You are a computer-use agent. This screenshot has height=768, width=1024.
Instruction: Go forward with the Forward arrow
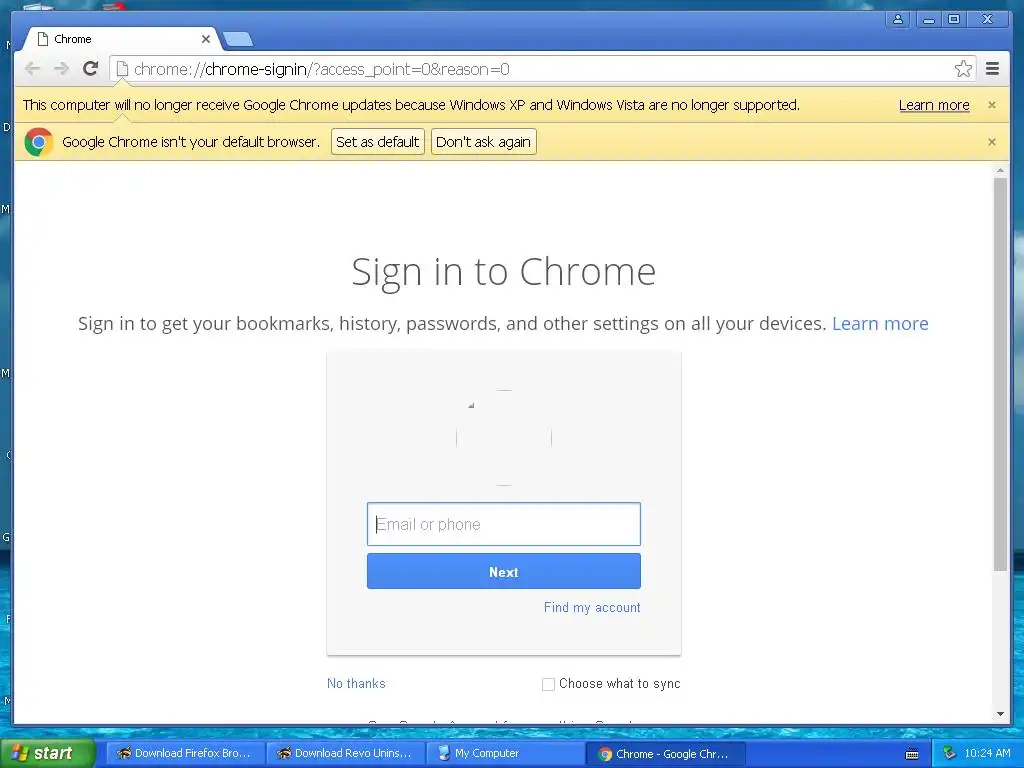pyautogui.click(x=61, y=69)
